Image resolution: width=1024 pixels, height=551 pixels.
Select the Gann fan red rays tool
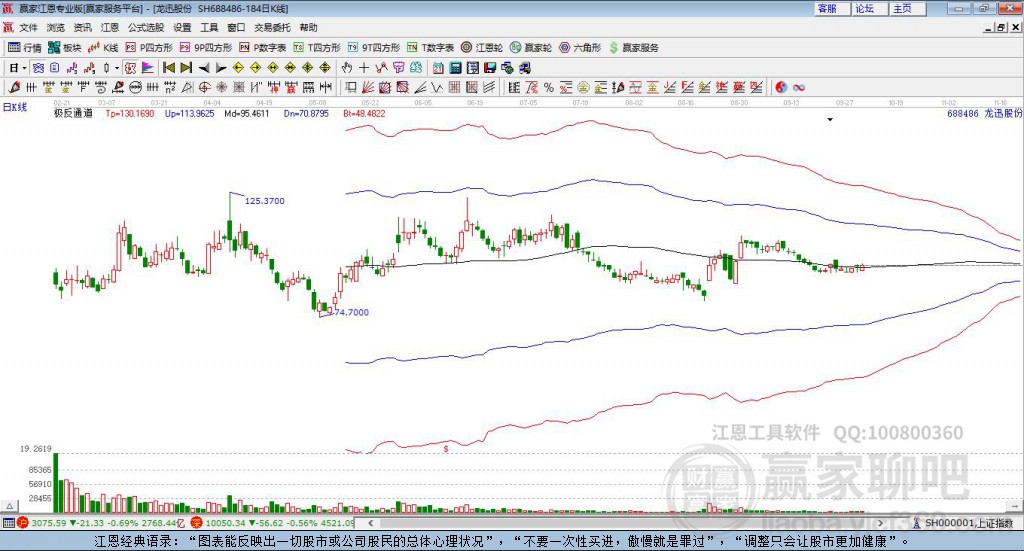click(x=367, y=87)
